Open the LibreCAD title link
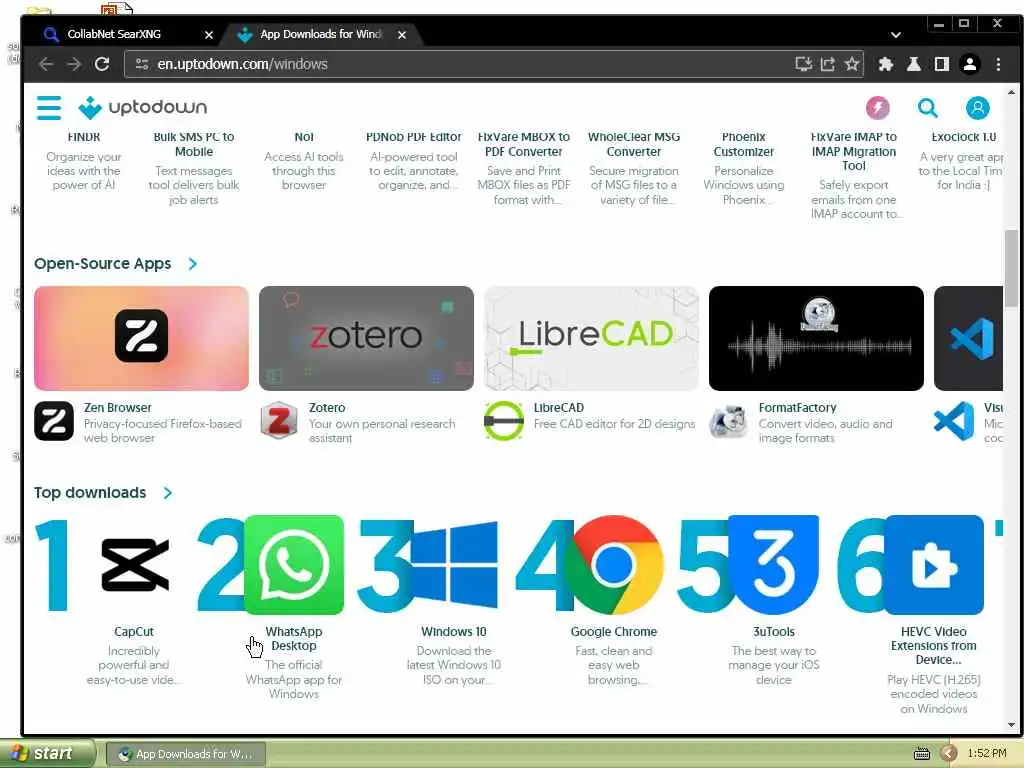Viewport: 1024px width, 768px height. pos(559,408)
